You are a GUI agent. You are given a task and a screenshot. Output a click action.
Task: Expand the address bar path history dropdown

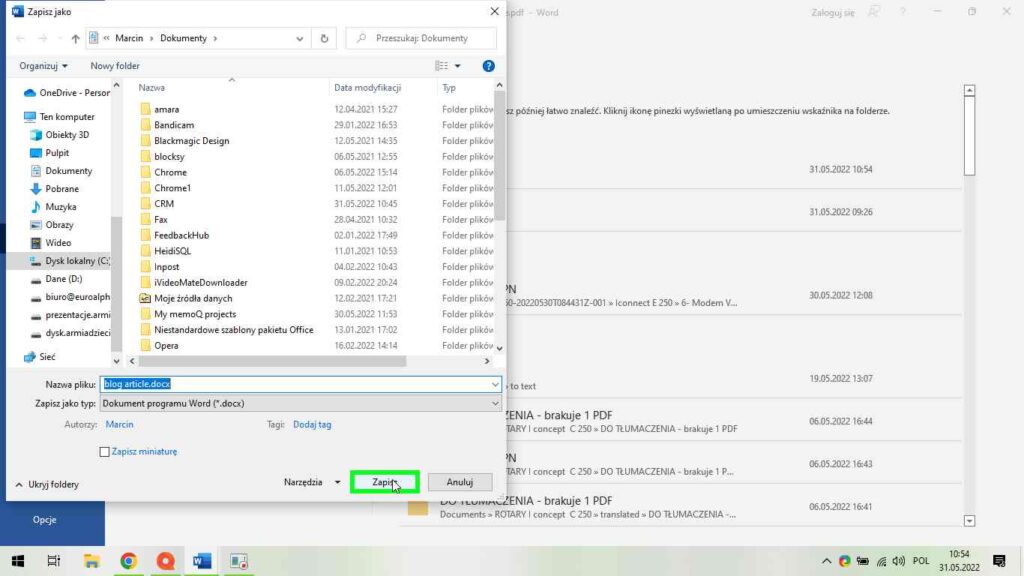(x=301, y=38)
